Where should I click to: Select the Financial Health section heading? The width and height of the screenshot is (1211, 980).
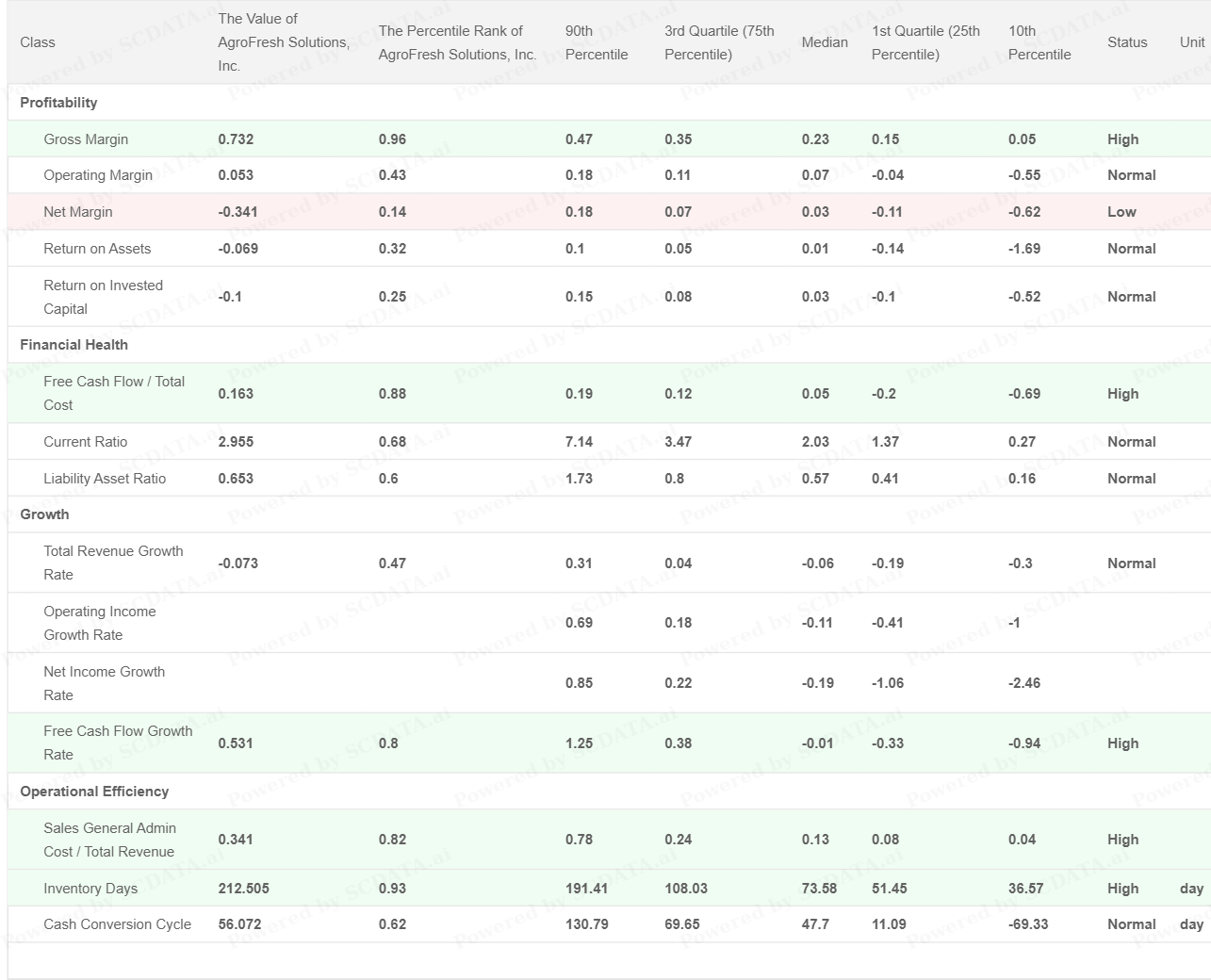pyautogui.click(x=74, y=345)
